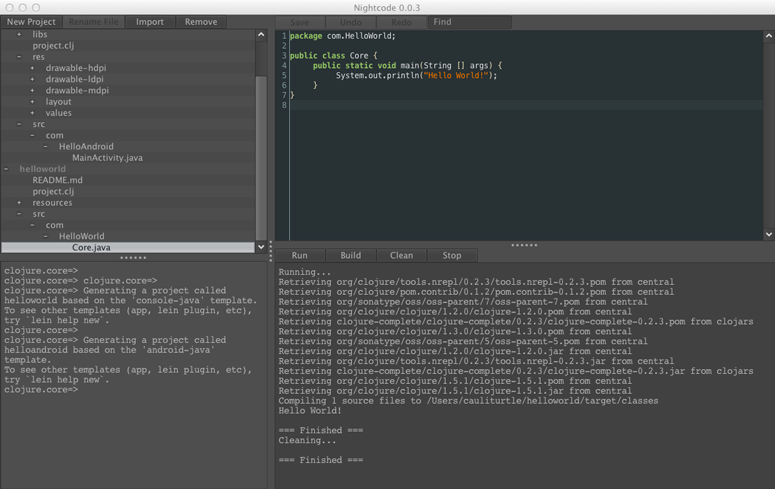This screenshot has width=775, height=489.
Task: Click the Remove button
Action: click(x=200, y=22)
